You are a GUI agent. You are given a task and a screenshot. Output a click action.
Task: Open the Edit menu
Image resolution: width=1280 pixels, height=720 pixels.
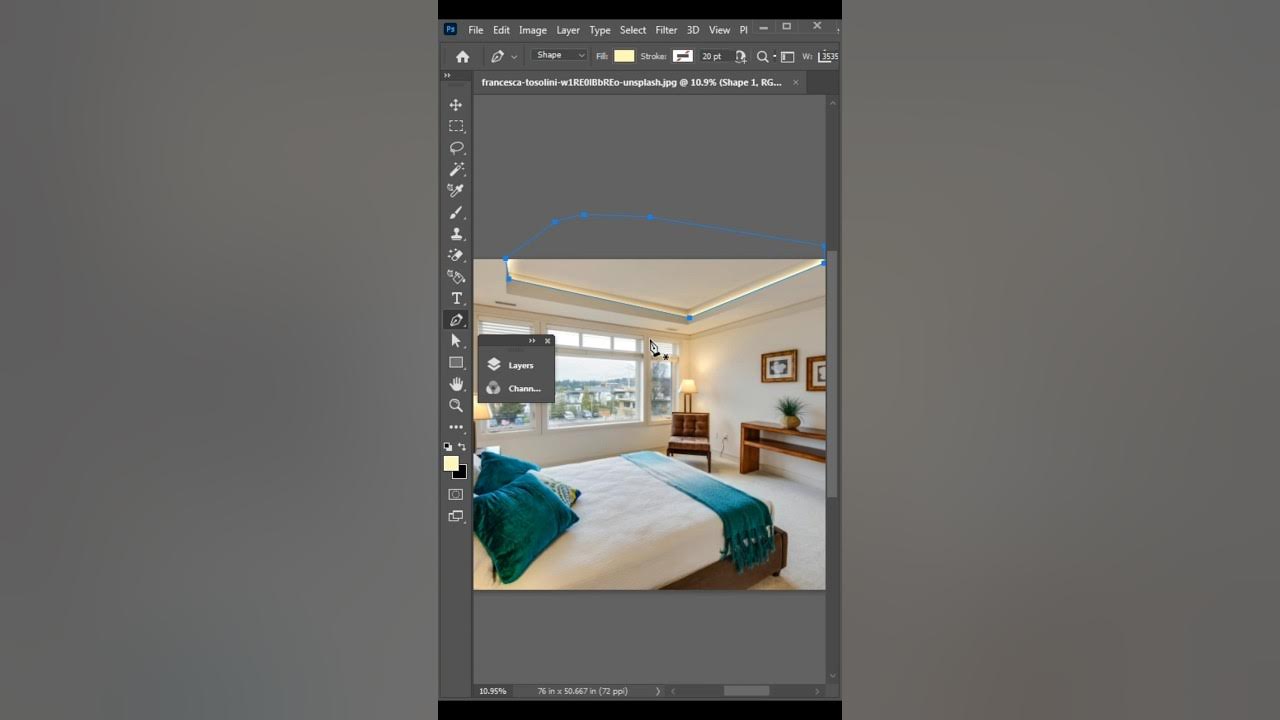pyautogui.click(x=501, y=30)
